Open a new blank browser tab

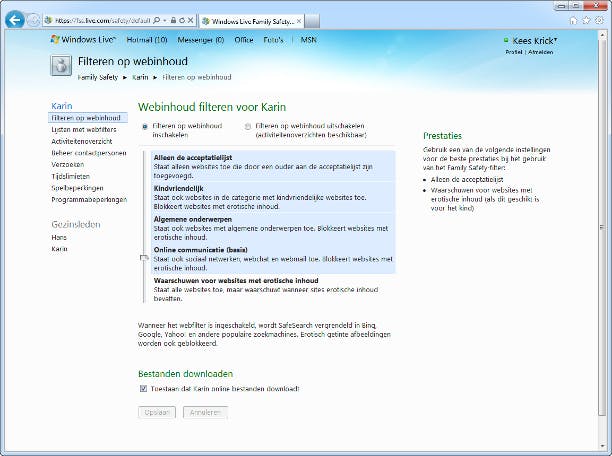(312, 21)
